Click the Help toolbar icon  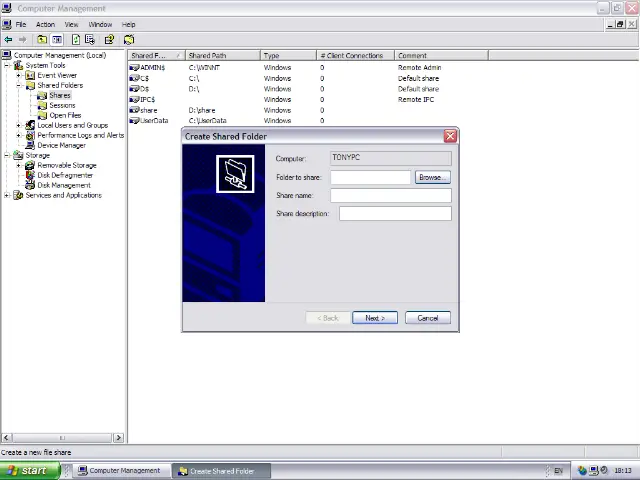pyautogui.click(x=109, y=40)
